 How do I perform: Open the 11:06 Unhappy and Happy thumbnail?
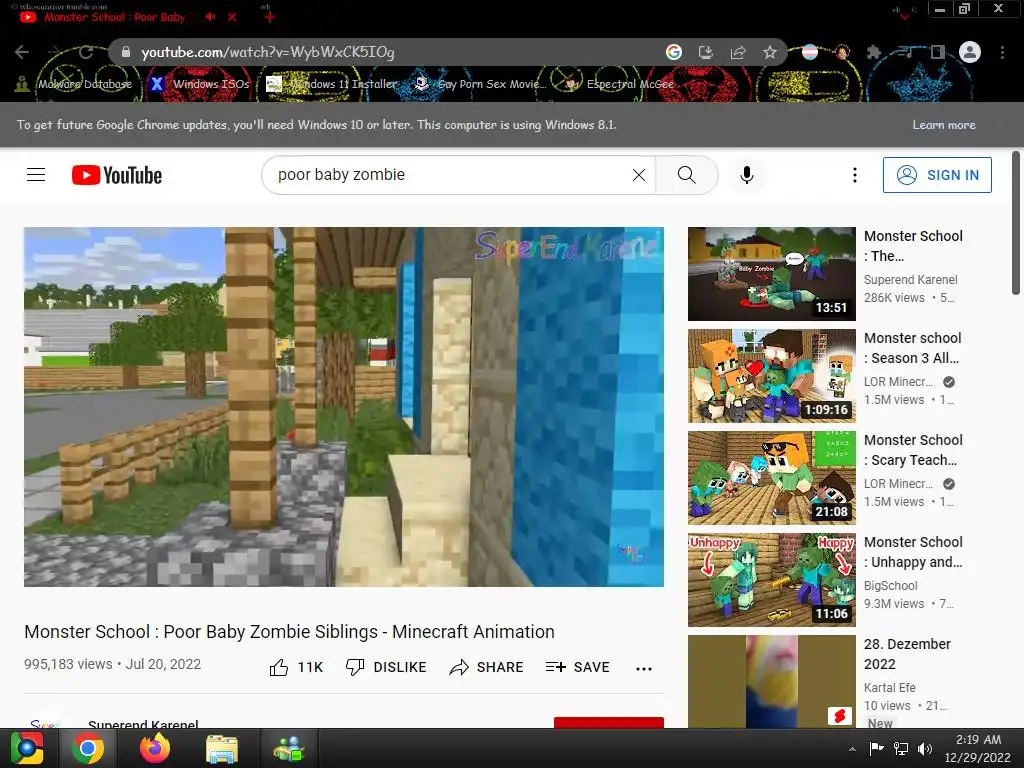click(771, 580)
